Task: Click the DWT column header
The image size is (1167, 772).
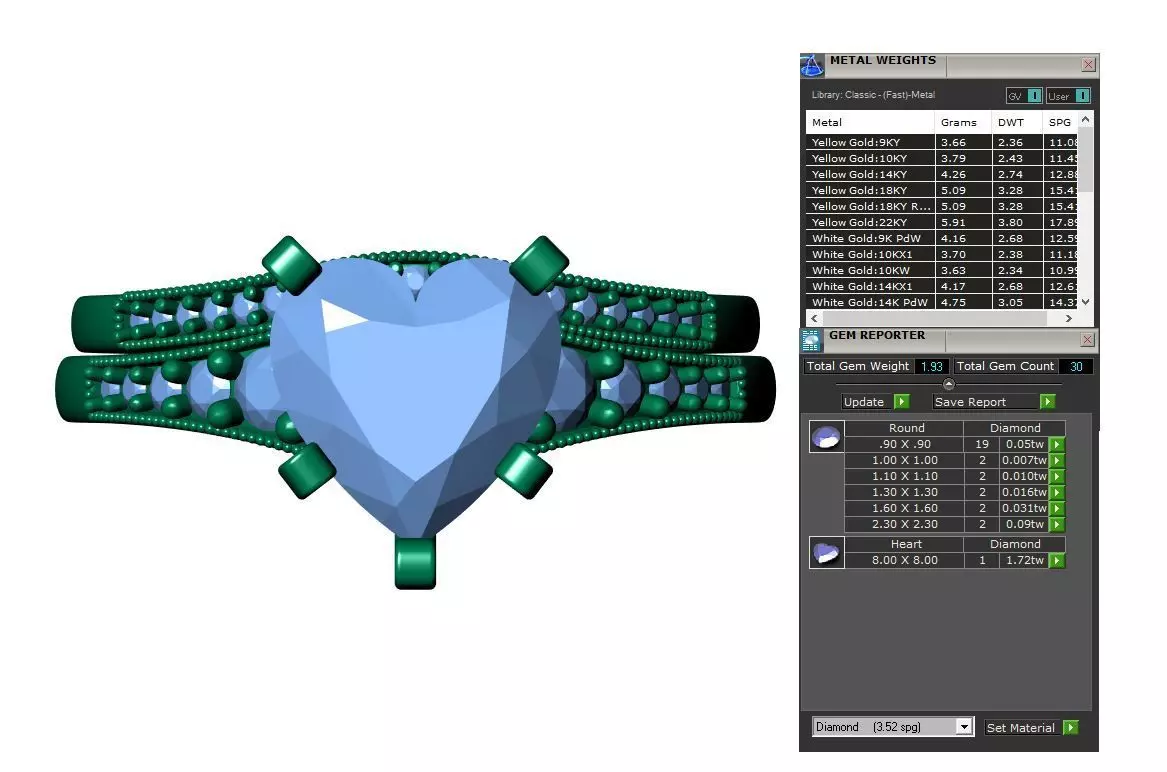Action: (x=1017, y=122)
